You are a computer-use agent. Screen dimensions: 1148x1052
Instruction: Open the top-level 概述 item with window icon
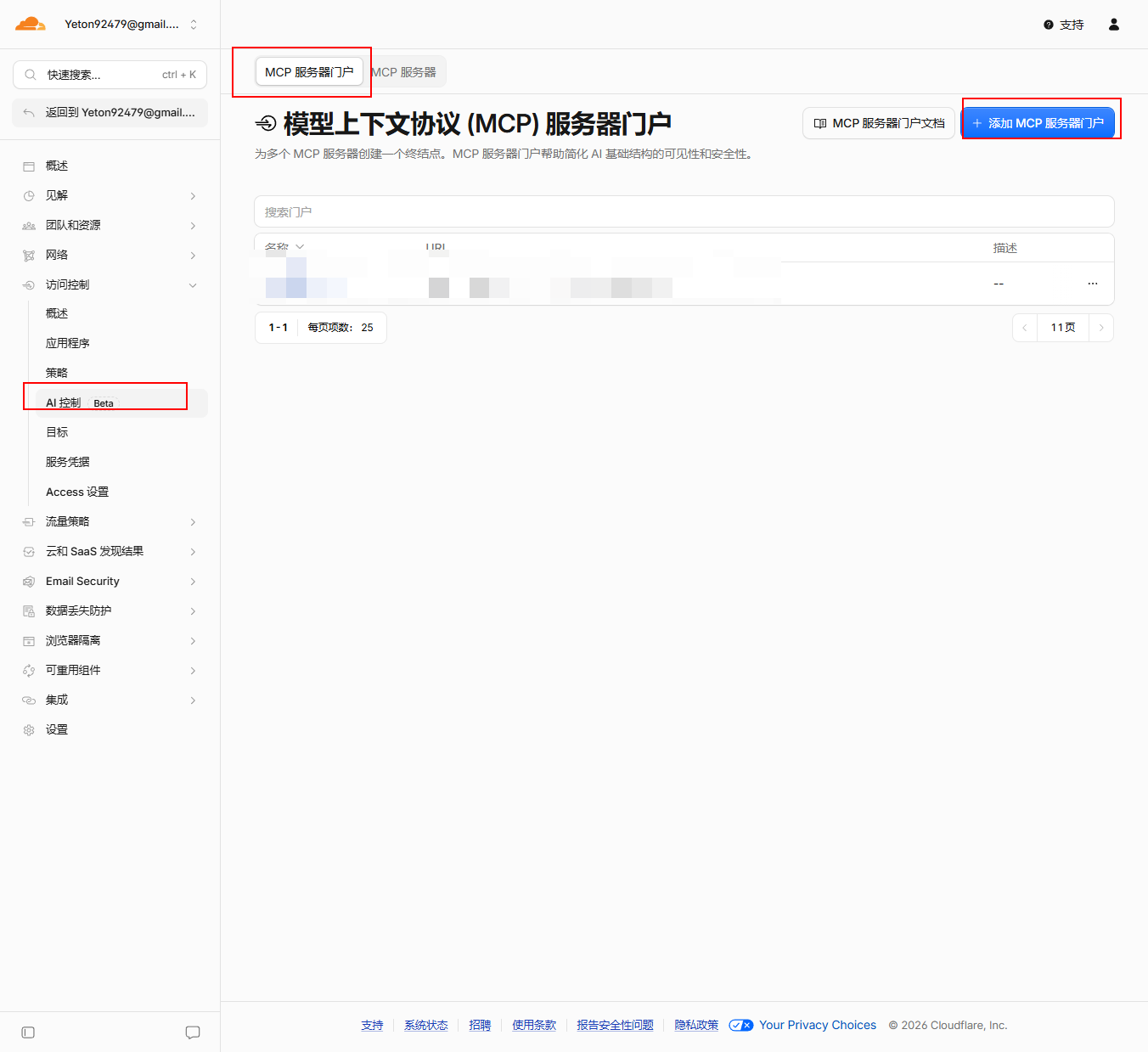click(110, 166)
